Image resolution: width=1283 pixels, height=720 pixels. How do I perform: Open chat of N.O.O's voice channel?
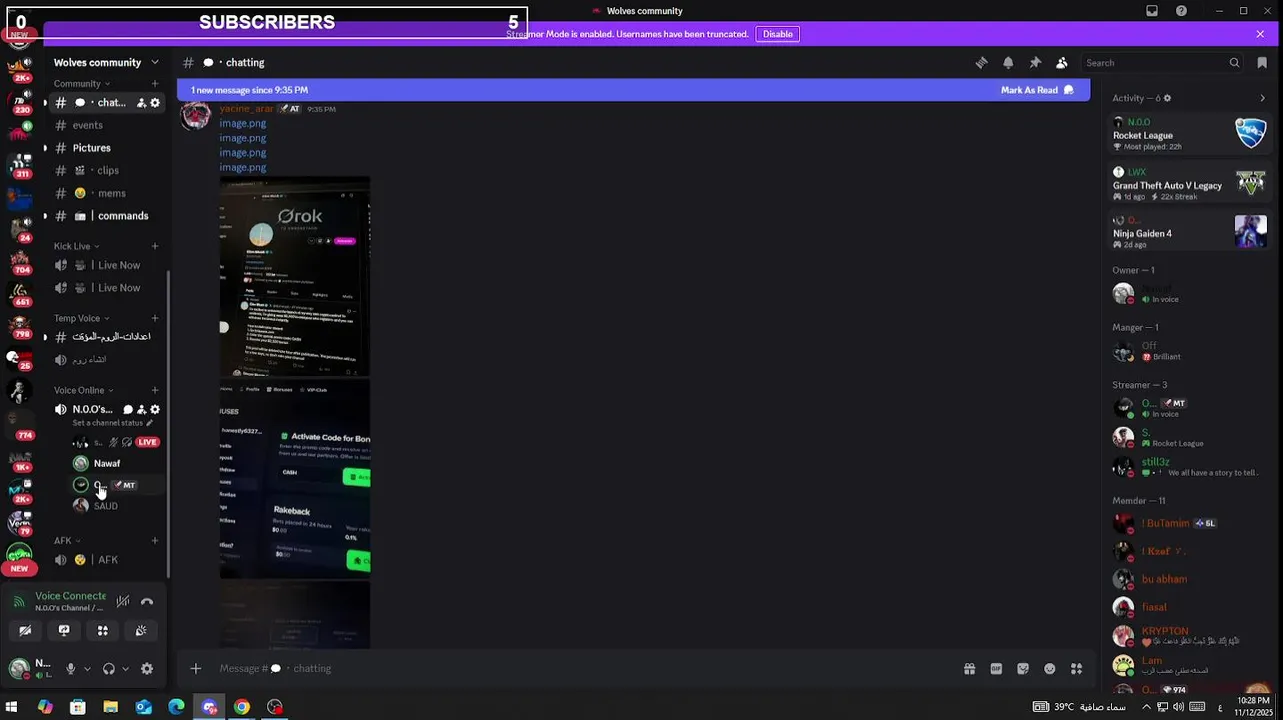[x=127, y=410]
